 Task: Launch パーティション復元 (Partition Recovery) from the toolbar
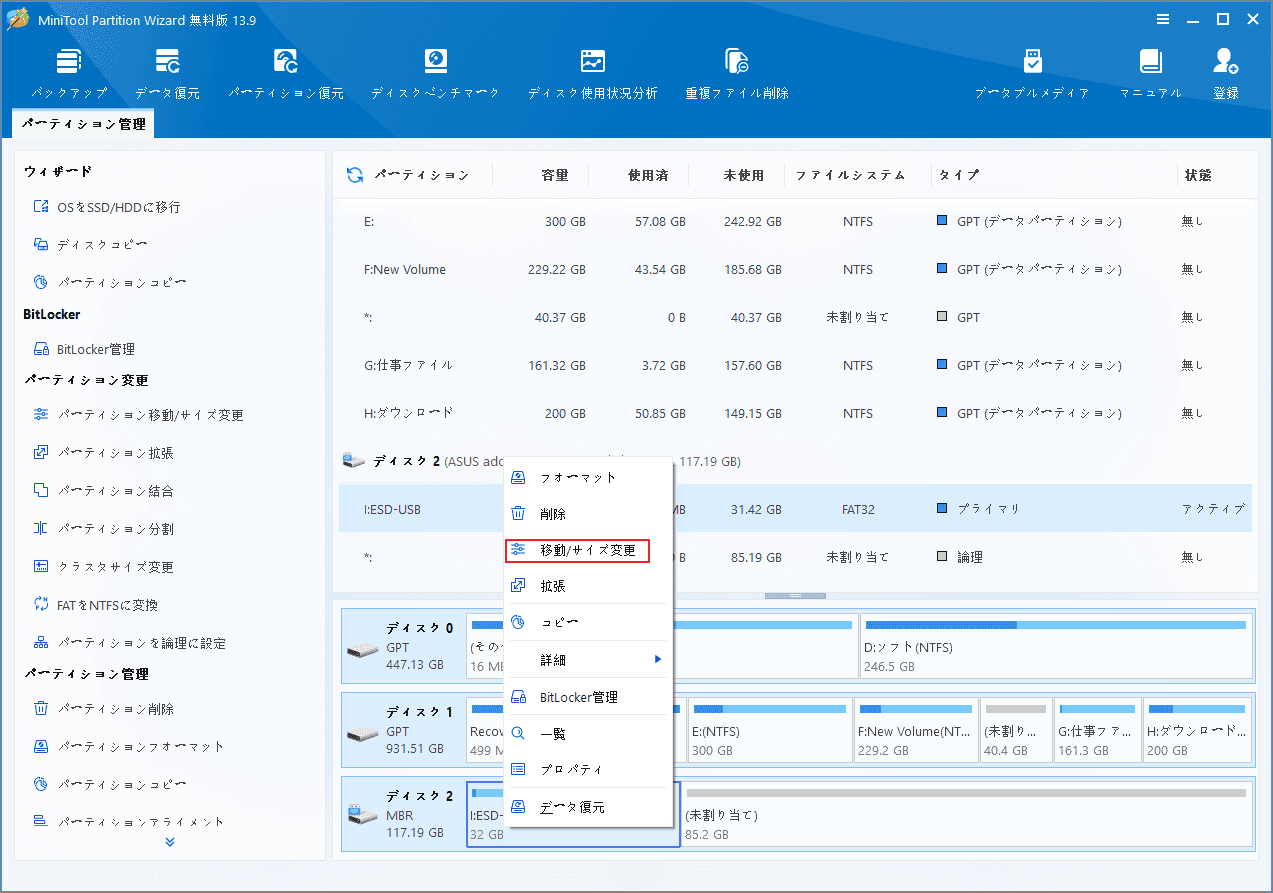(286, 73)
